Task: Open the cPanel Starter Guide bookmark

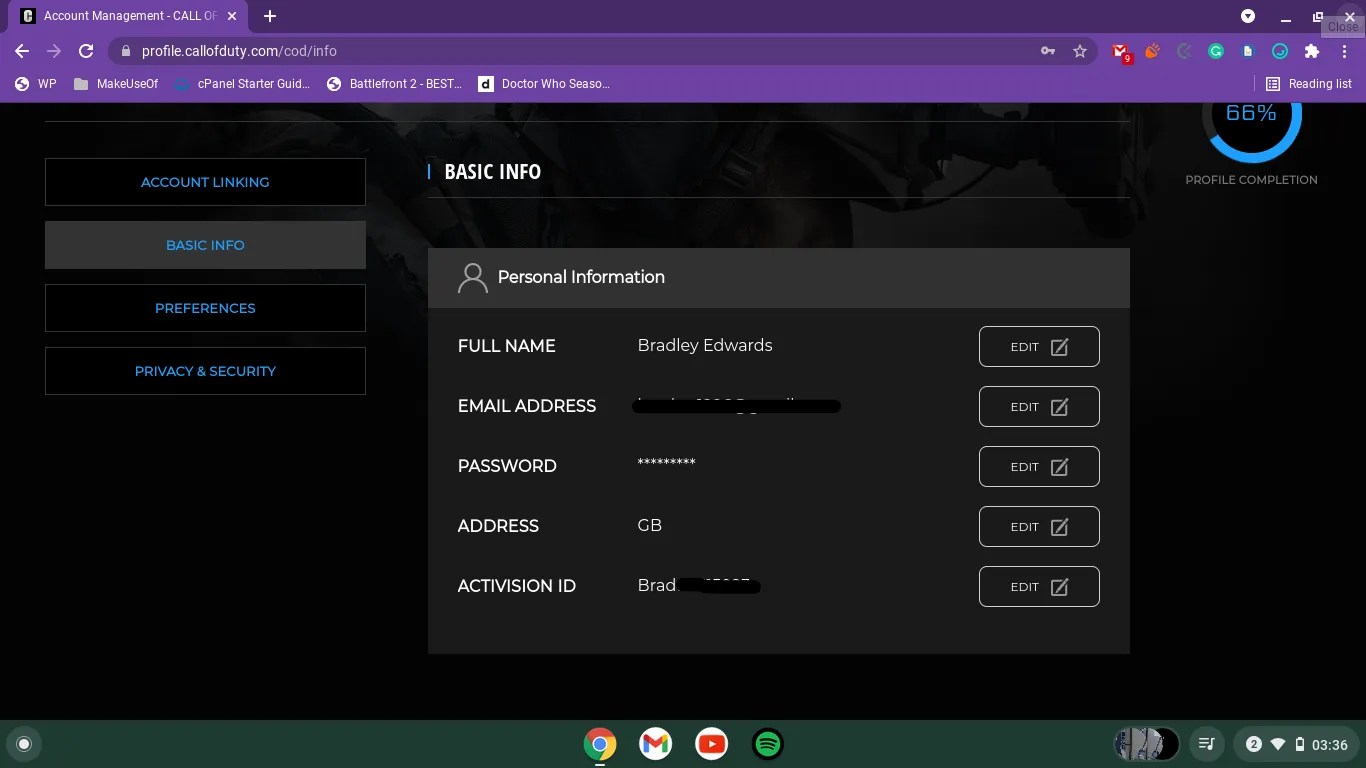Action: (240, 84)
